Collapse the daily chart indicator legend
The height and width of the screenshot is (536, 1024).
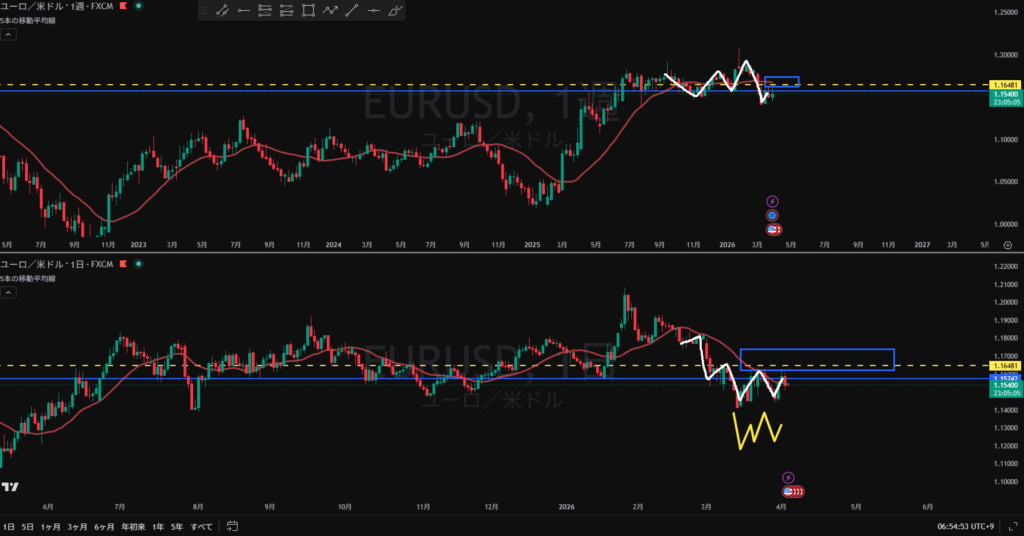8,293
